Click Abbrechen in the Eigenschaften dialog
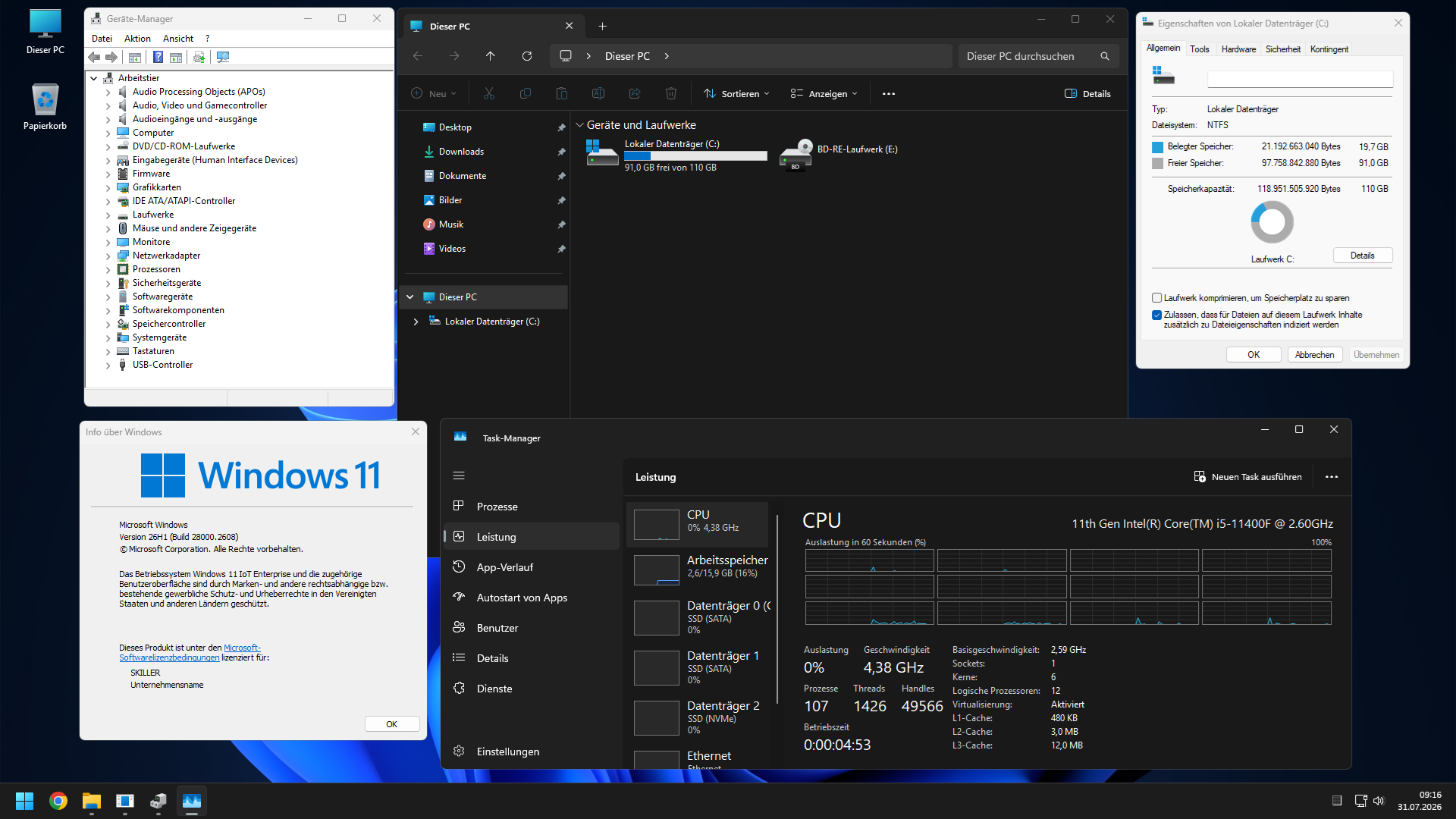The height and width of the screenshot is (819, 1456). (x=1315, y=355)
